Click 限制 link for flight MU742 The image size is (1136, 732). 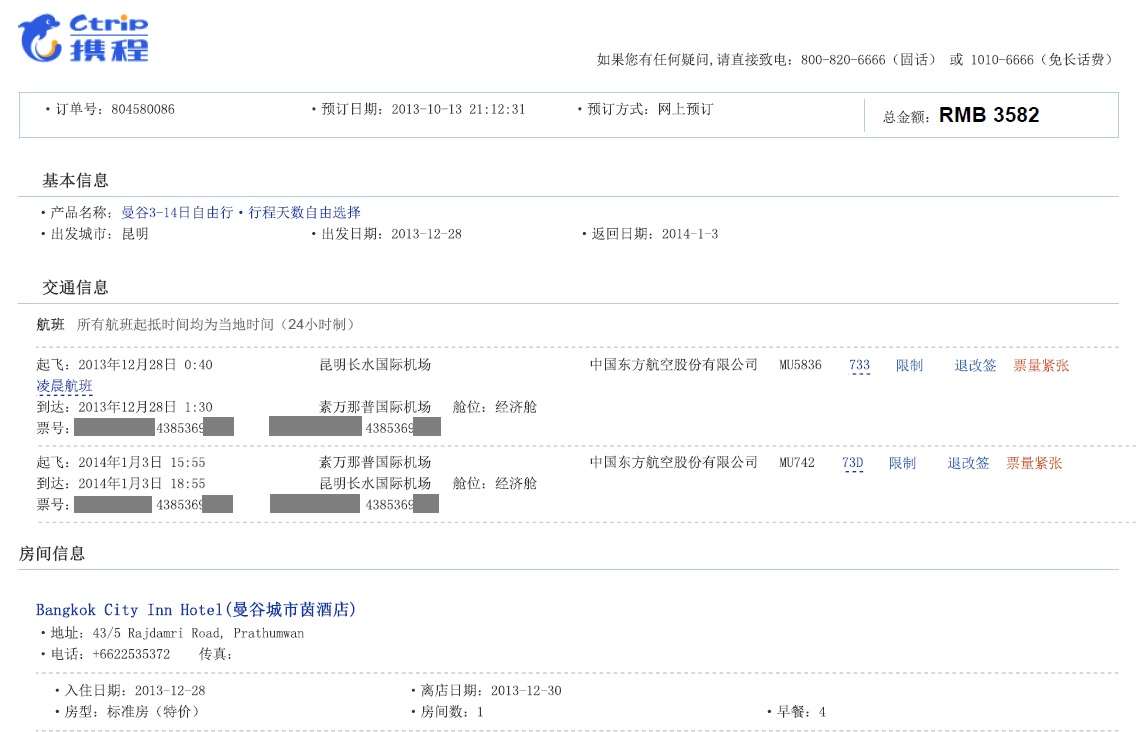click(902, 462)
